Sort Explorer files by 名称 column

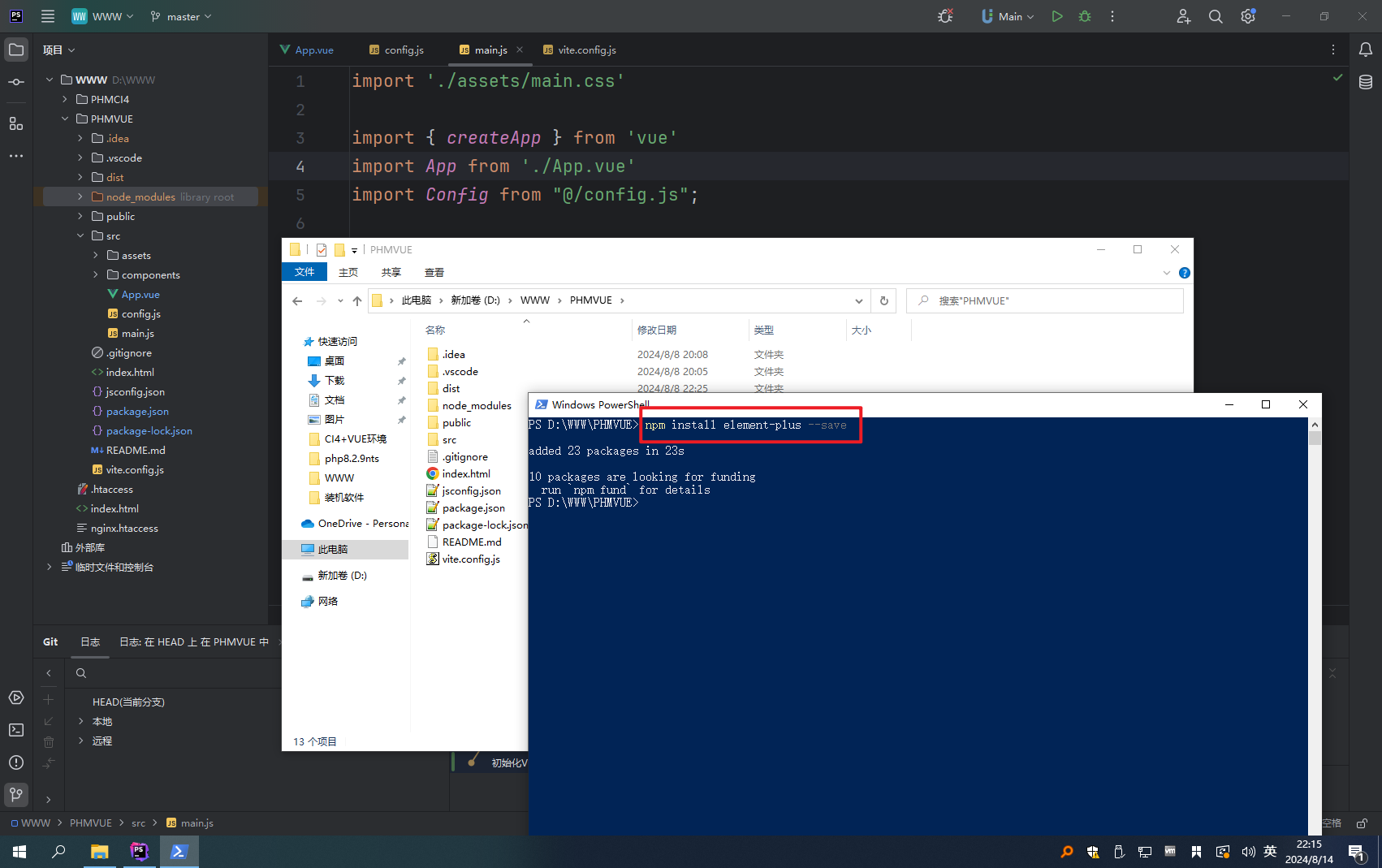click(x=436, y=330)
